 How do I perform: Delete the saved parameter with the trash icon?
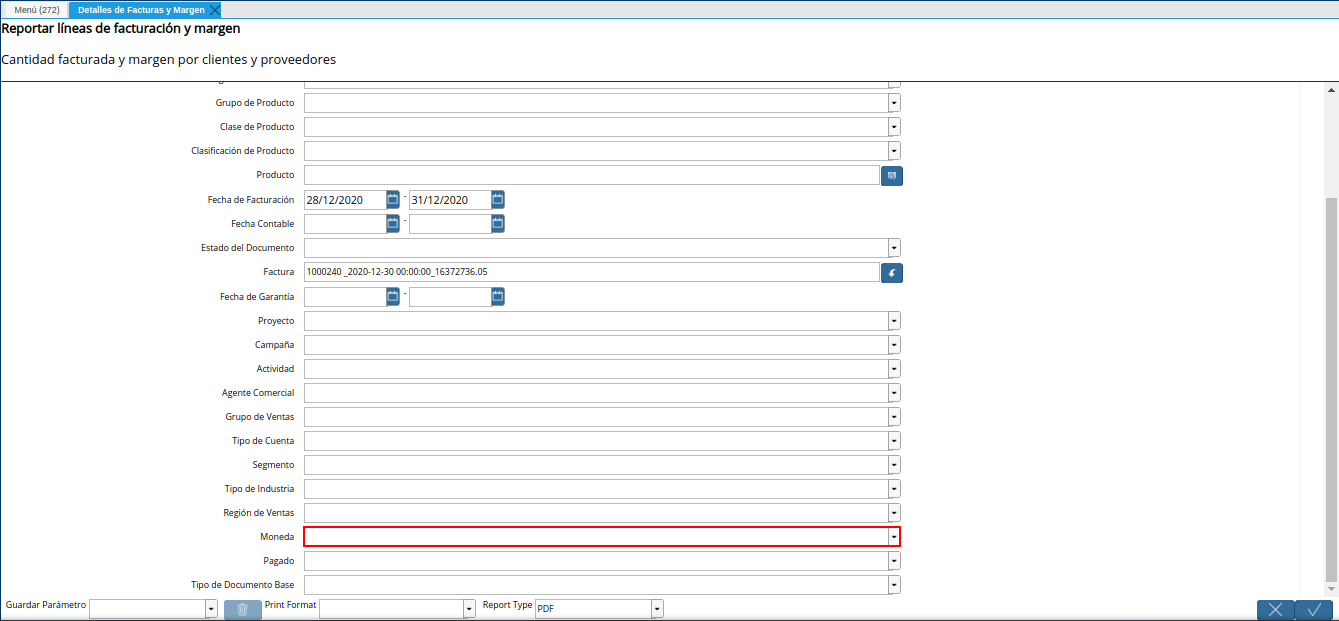coord(243,609)
